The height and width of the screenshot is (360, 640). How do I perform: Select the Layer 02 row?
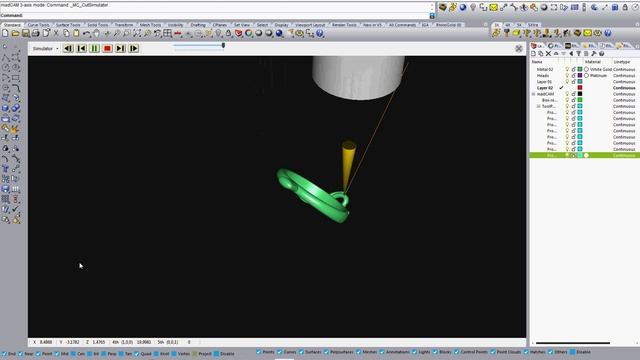[584, 88]
